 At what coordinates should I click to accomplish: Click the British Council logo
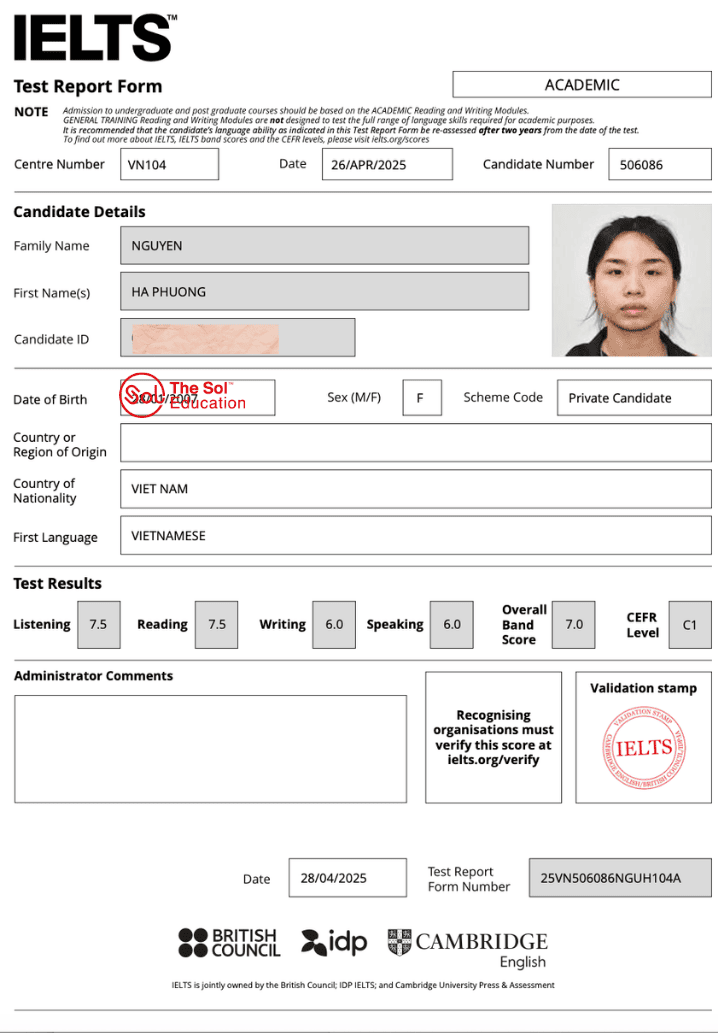[229, 942]
